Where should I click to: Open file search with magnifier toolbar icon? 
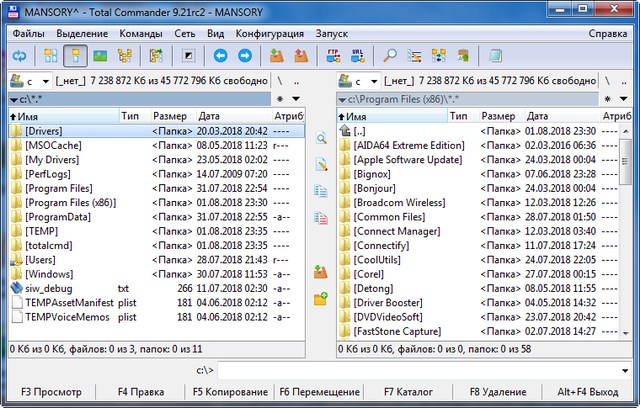[390, 56]
